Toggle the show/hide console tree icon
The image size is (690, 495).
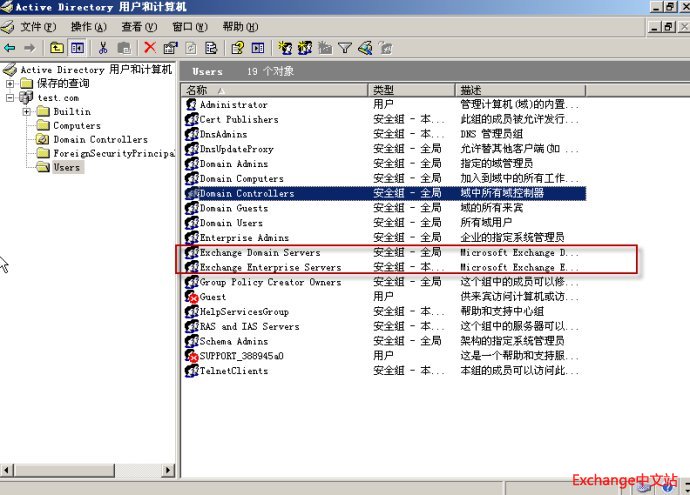coord(76,47)
